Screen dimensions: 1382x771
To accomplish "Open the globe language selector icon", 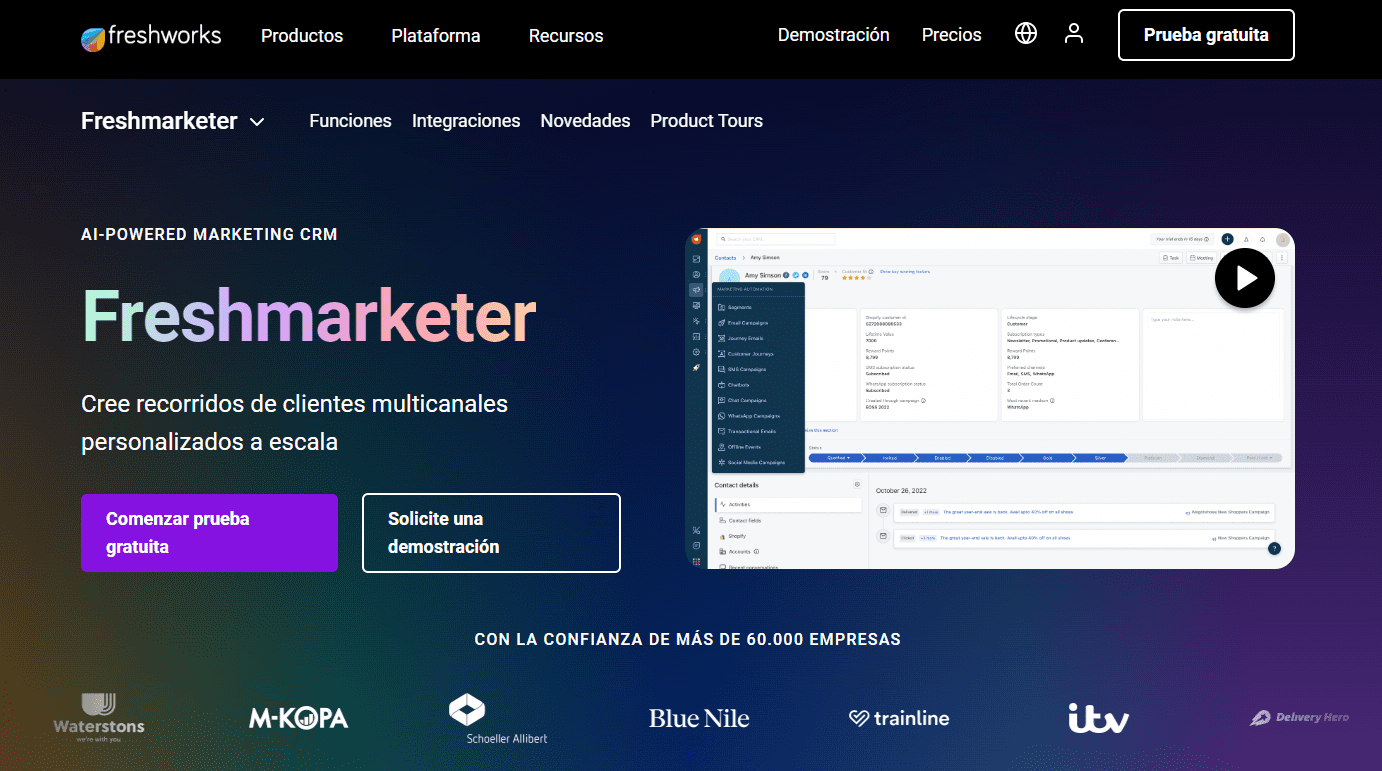I will click(1026, 33).
